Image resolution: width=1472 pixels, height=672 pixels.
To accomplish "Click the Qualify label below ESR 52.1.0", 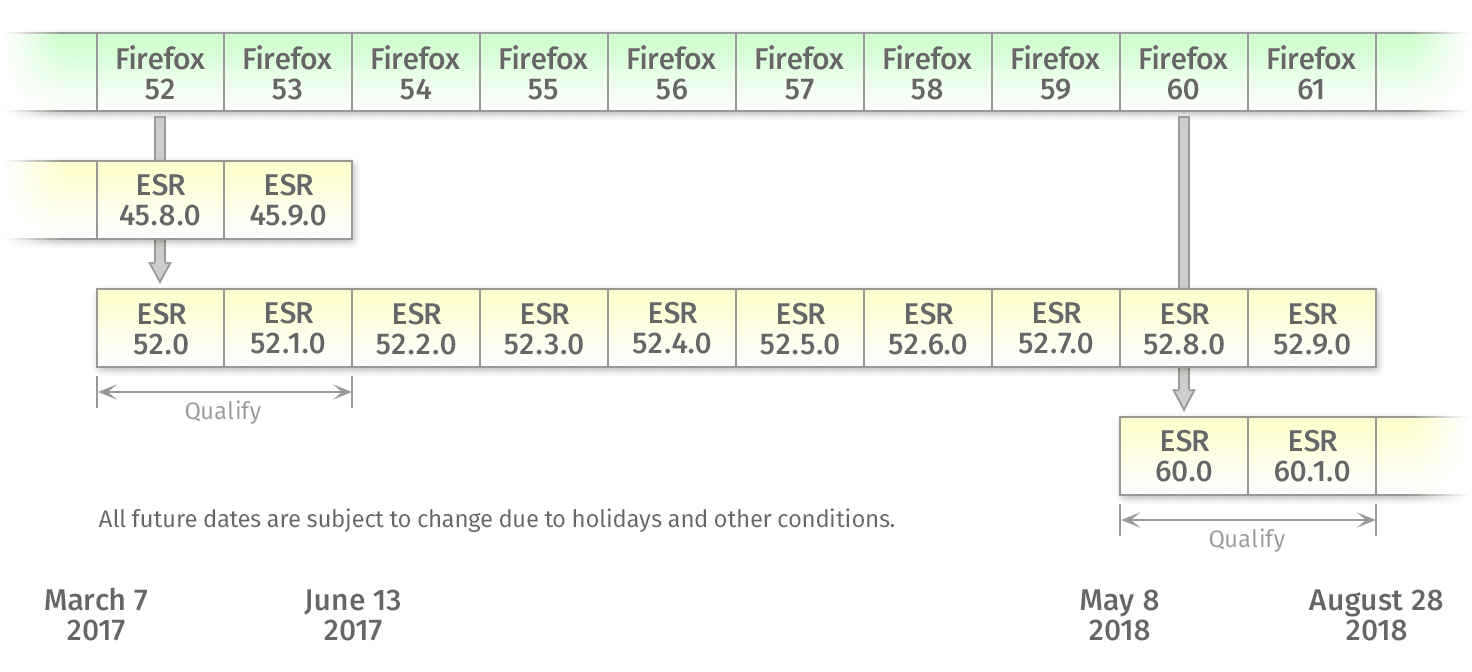I will pyautogui.click(x=223, y=411).
